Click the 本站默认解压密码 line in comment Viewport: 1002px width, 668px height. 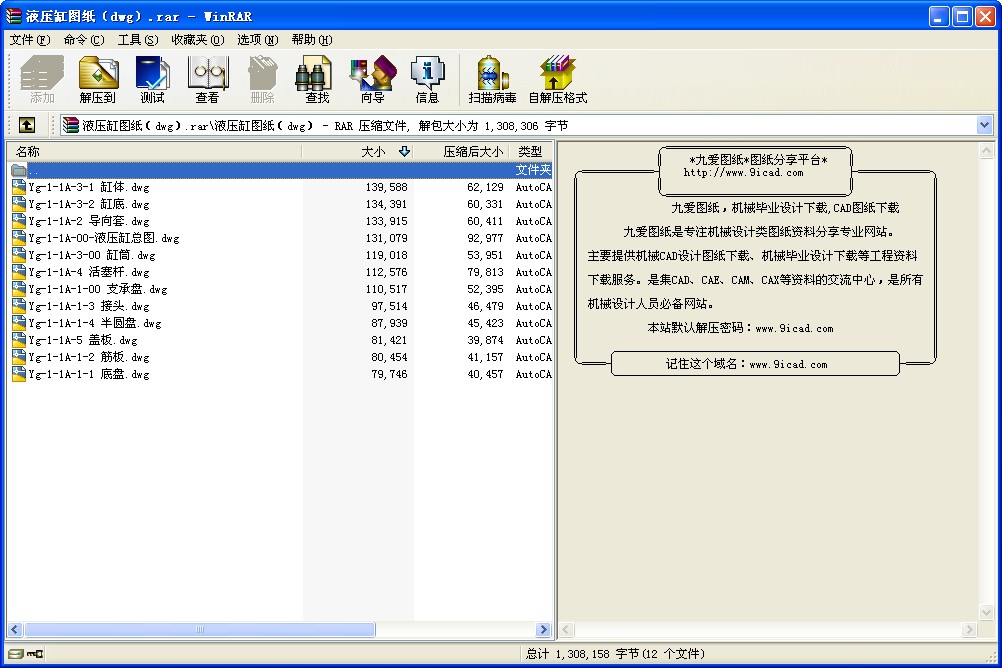tap(740, 328)
